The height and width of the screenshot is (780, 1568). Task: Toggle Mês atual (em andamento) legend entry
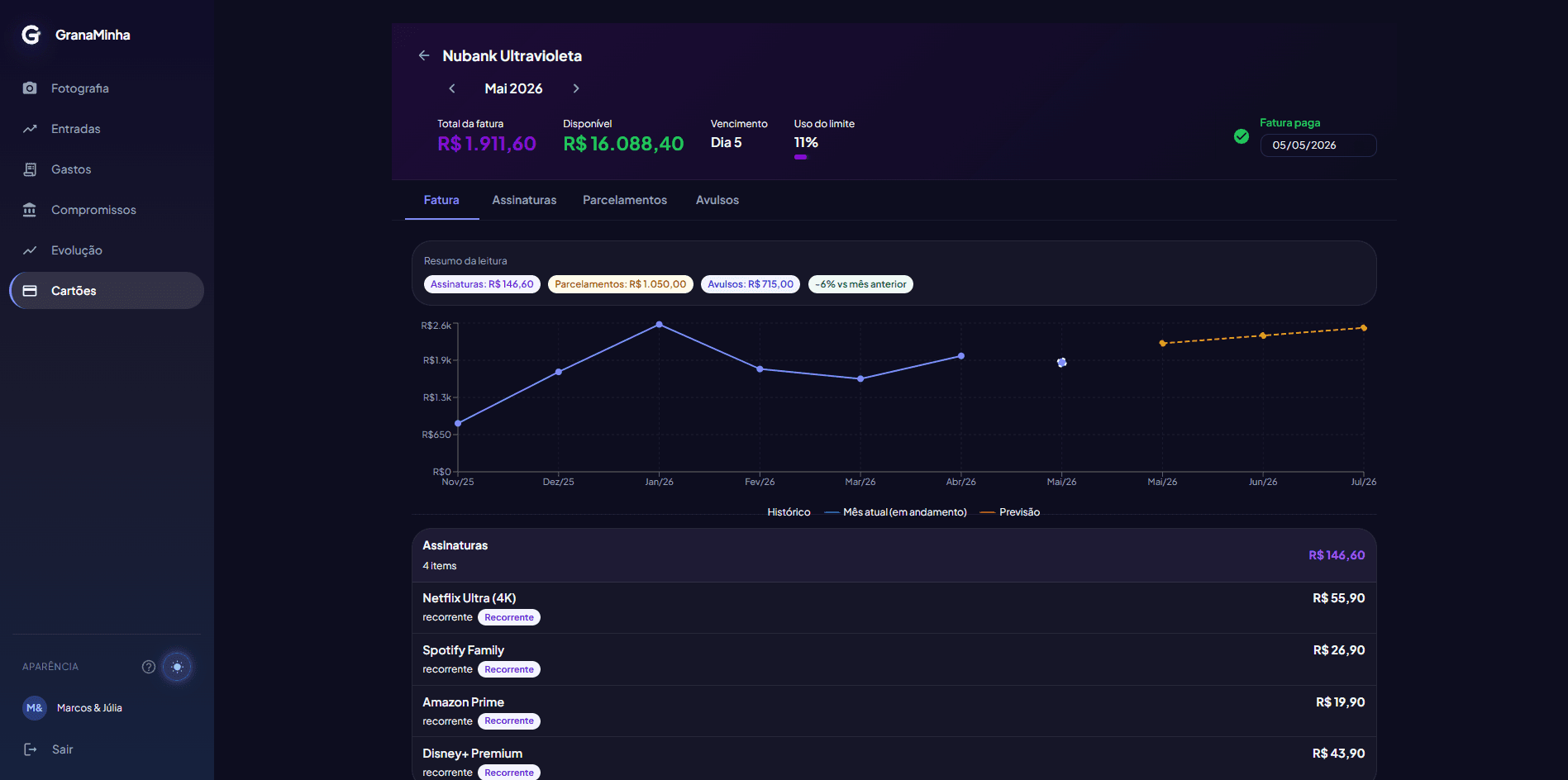pyautogui.click(x=896, y=512)
